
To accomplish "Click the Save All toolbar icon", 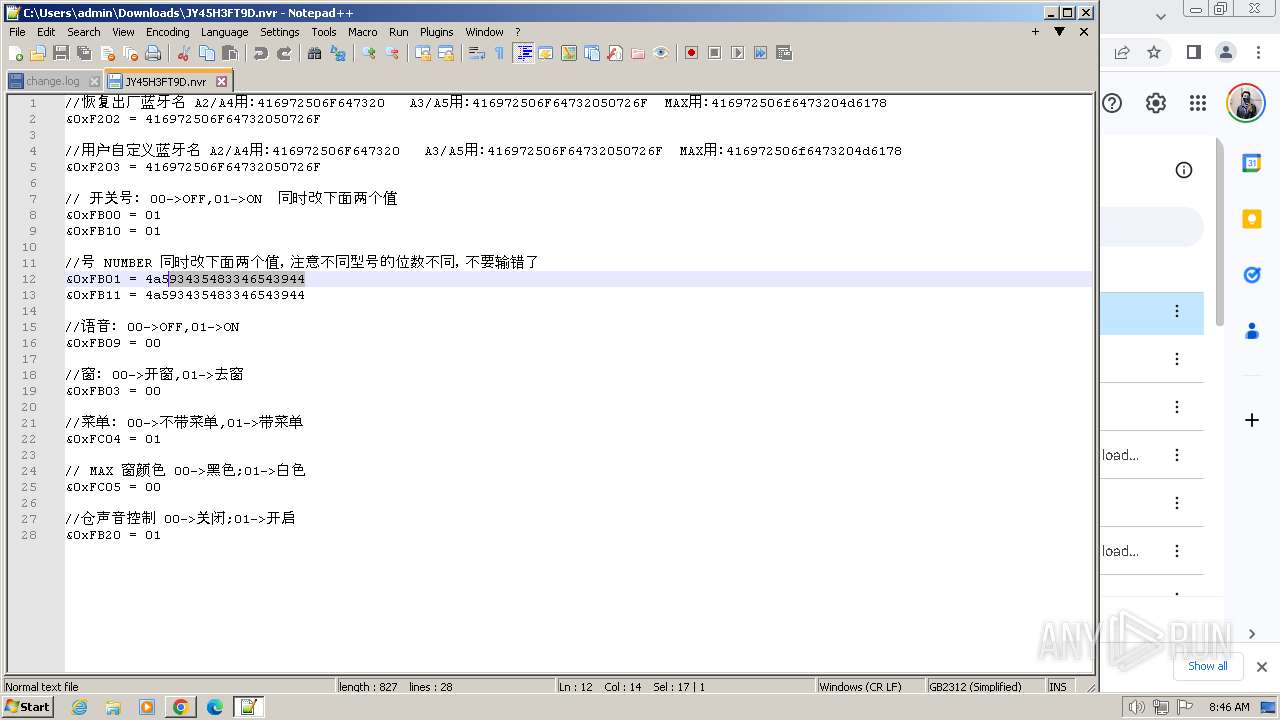I will pyautogui.click(x=84, y=53).
